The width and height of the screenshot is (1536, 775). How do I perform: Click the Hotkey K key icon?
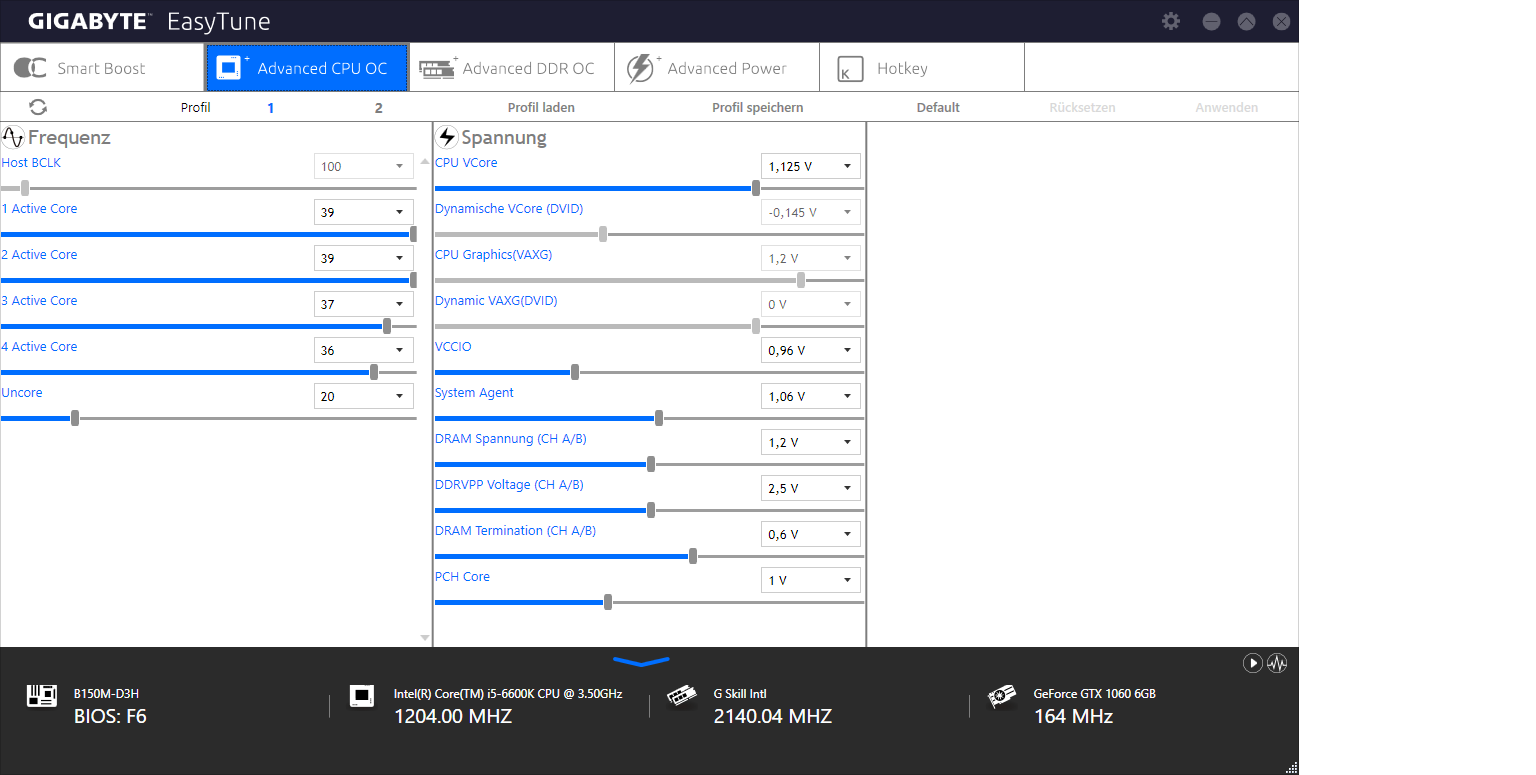point(850,69)
